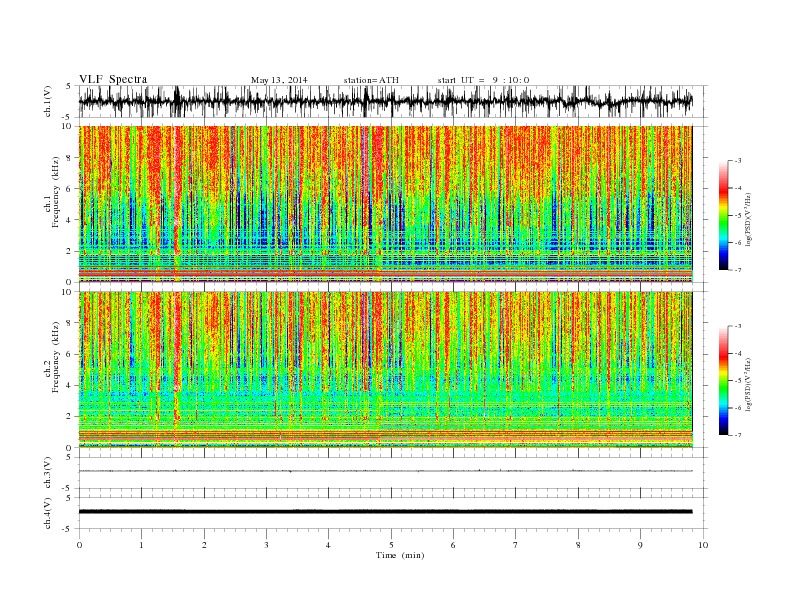Click the thick black ch.4 voltage trace
The height and width of the screenshot is (612, 792).
[385, 512]
